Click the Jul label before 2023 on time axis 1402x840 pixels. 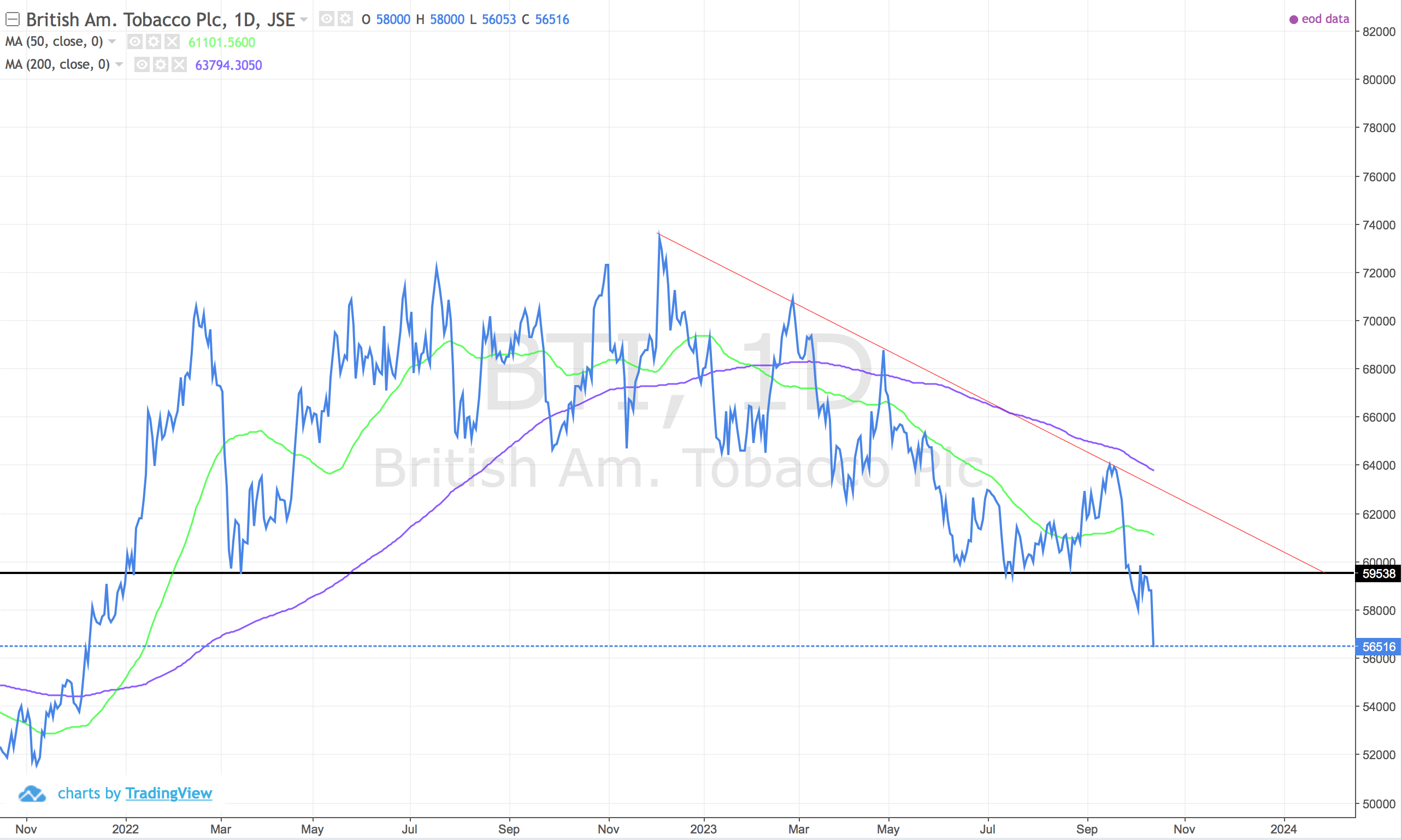click(409, 829)
